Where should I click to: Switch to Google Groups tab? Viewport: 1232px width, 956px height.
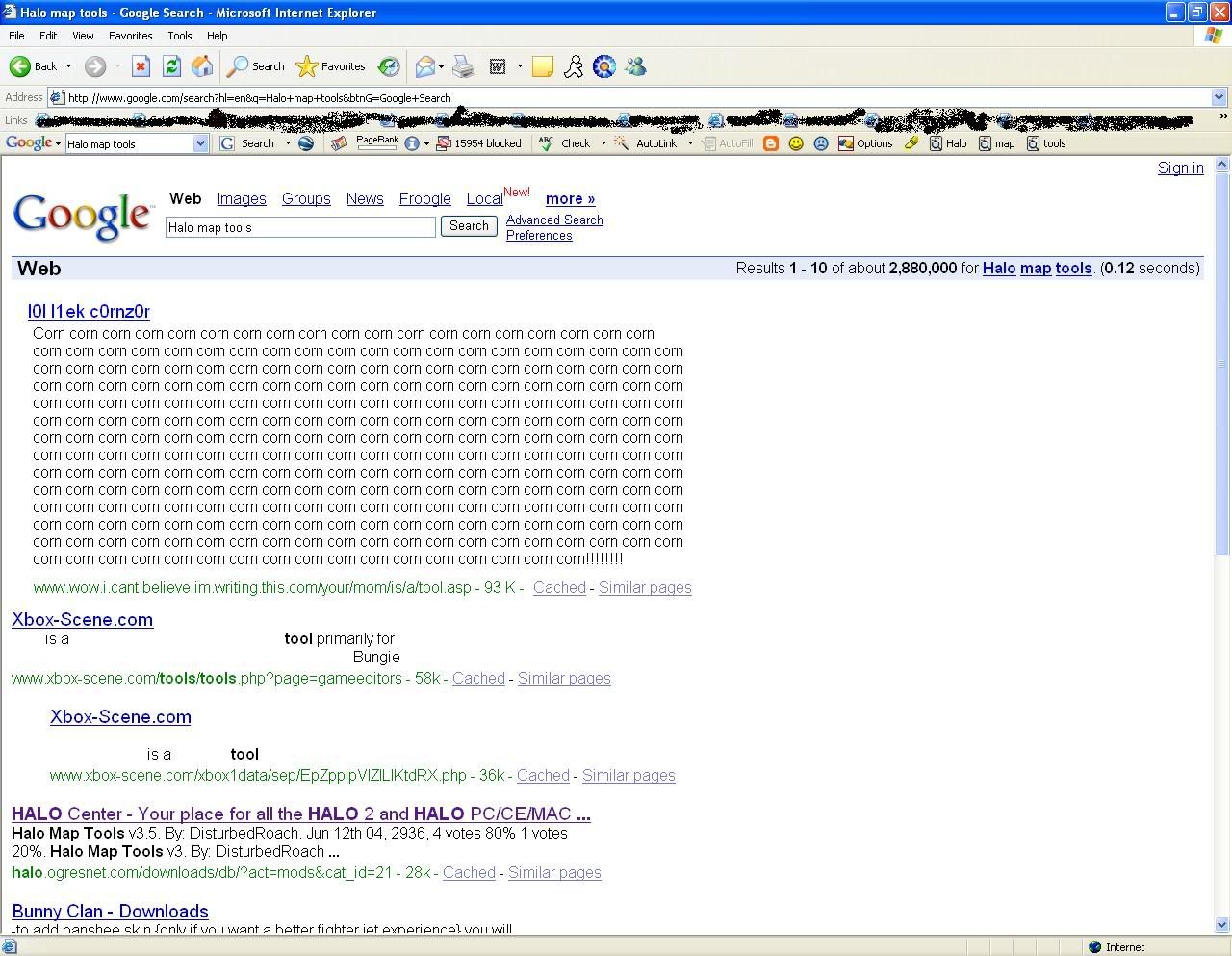306,199
